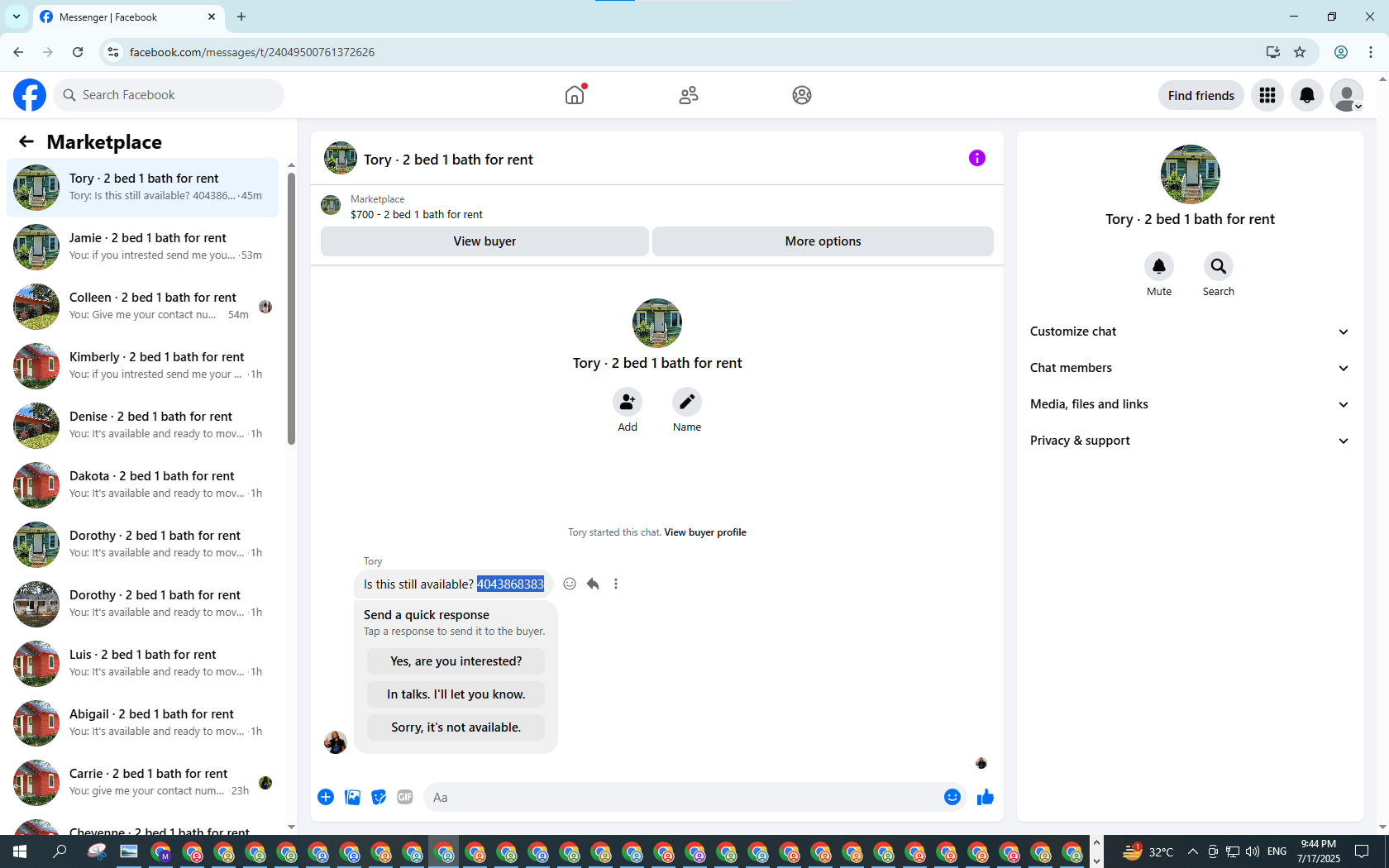Open the browser tab search dropdown

[17, 17]
